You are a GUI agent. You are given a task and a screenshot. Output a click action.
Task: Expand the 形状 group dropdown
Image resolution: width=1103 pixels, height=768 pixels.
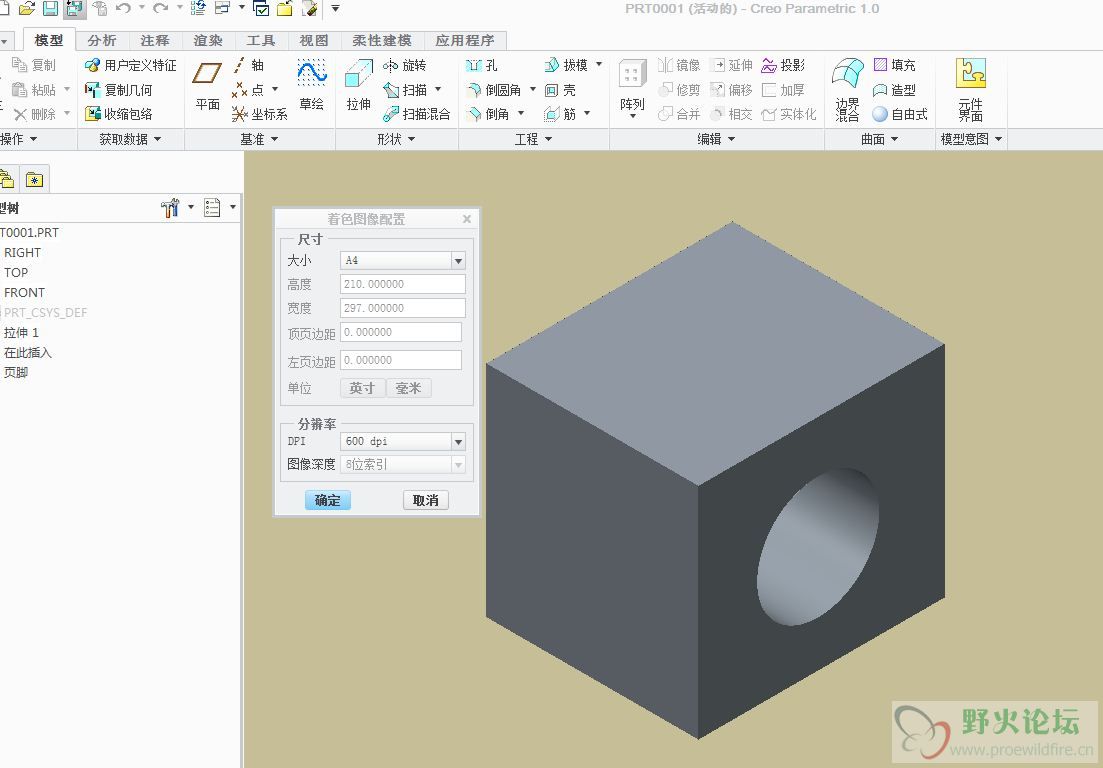pyautogui.click(x=396, y=139)
